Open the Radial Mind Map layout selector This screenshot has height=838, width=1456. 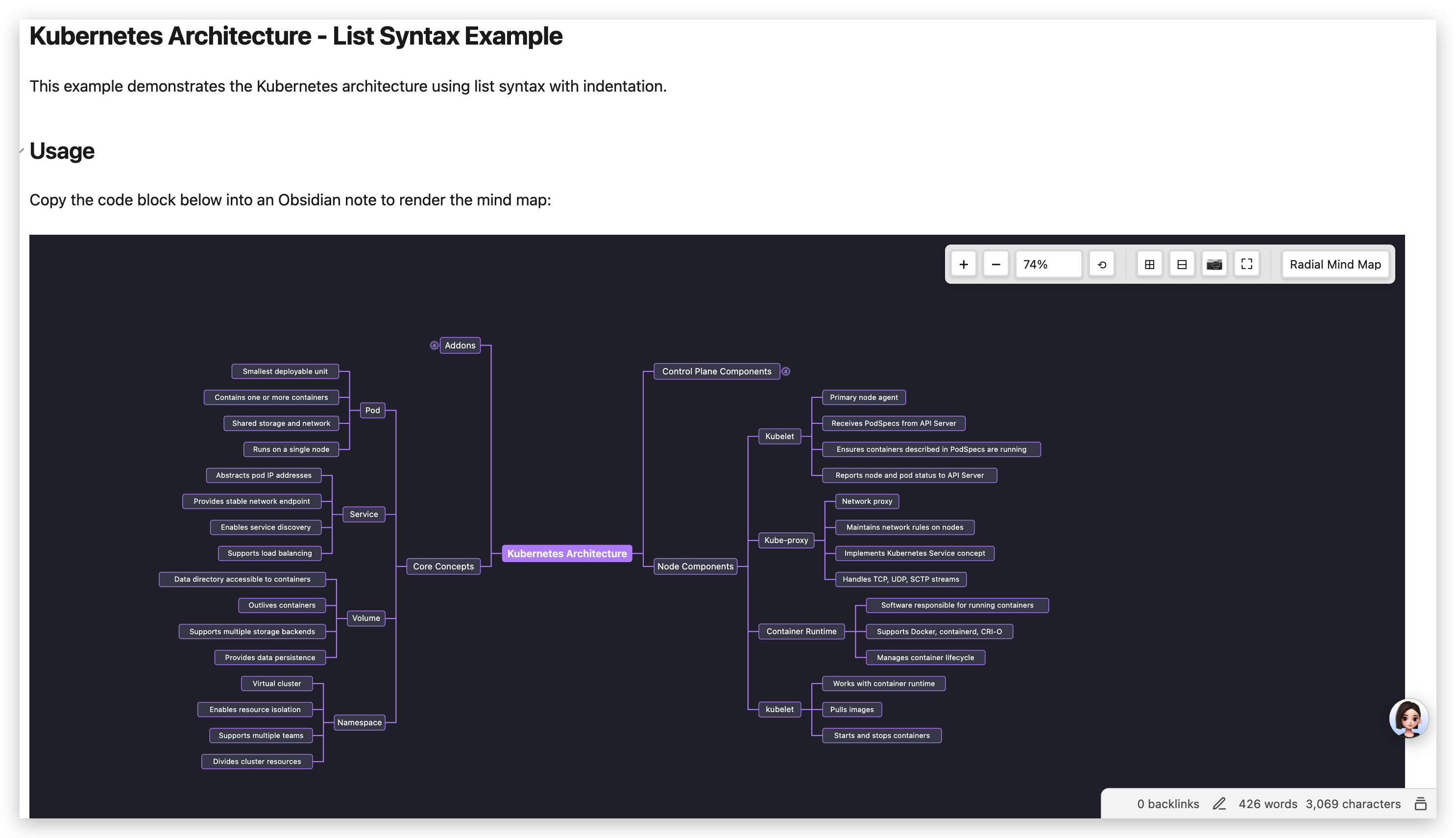pos(1335,264)
